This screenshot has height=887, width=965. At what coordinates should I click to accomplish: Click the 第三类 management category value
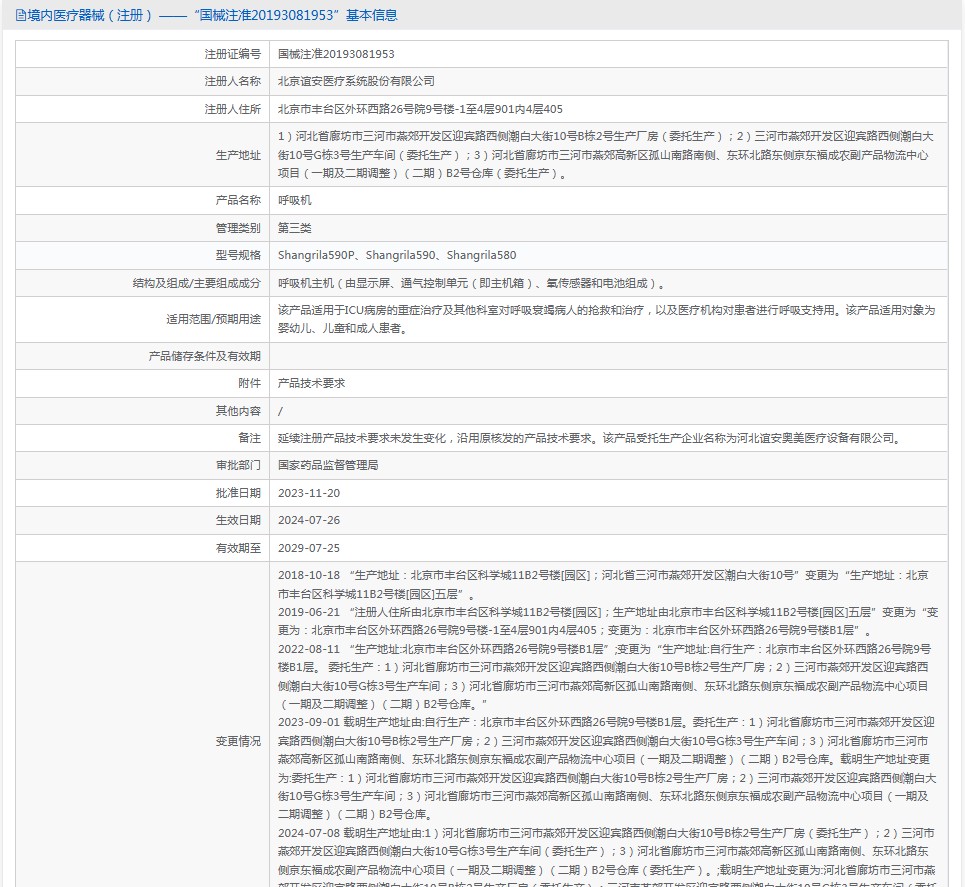tap(294, 228)
